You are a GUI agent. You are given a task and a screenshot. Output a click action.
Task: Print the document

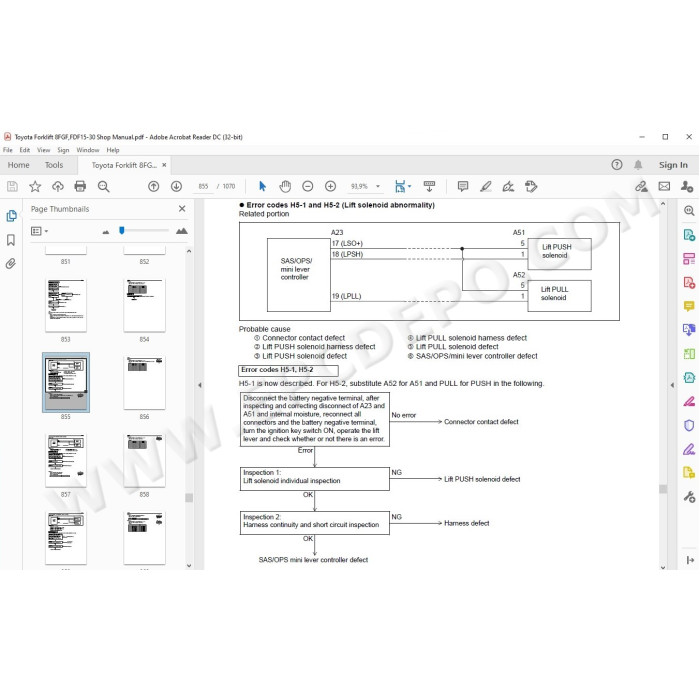[x=80, y=186]
